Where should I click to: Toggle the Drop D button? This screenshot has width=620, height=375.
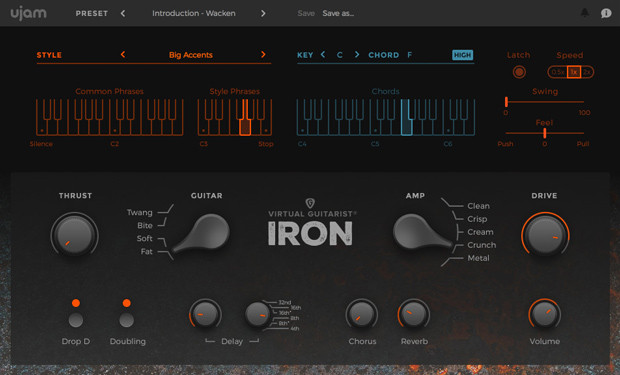tap(76, 320)
